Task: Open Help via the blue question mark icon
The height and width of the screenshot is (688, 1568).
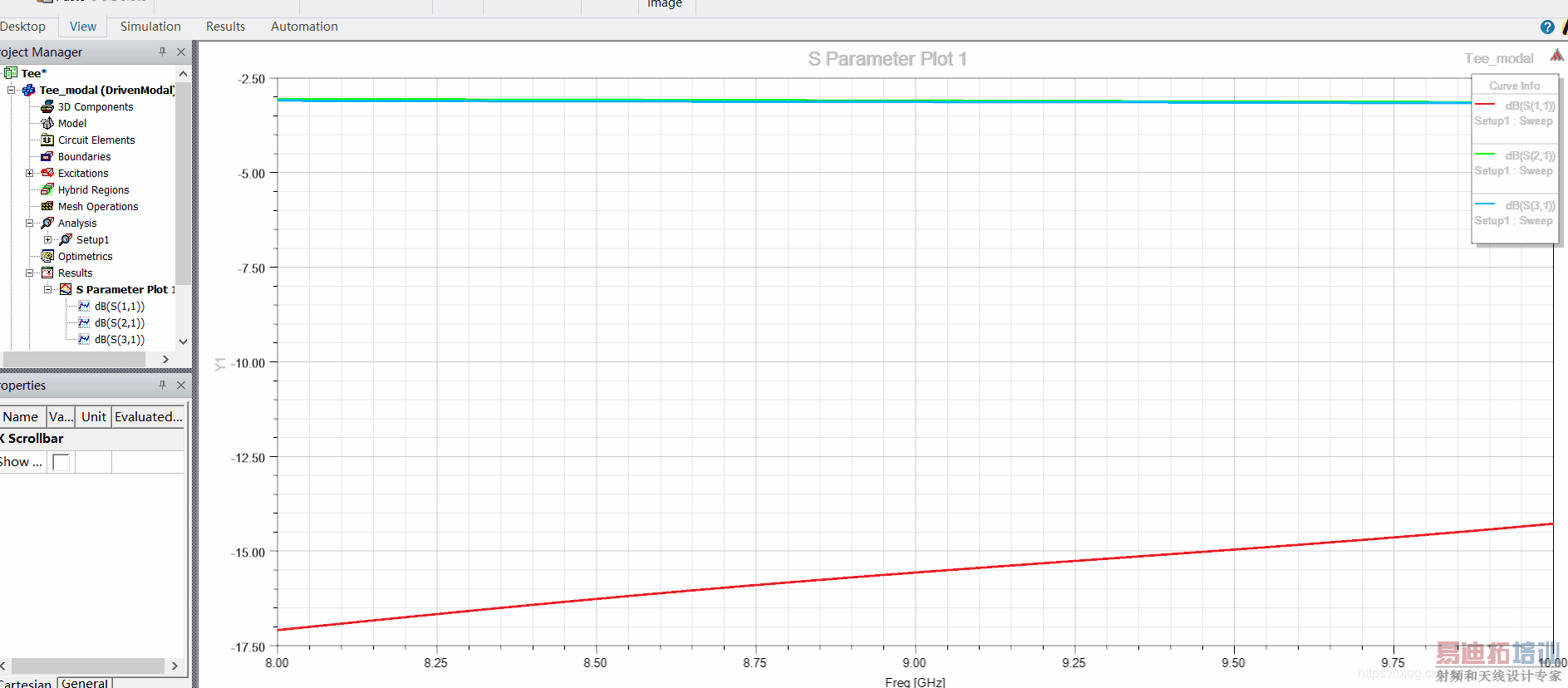Action: 1547,27
